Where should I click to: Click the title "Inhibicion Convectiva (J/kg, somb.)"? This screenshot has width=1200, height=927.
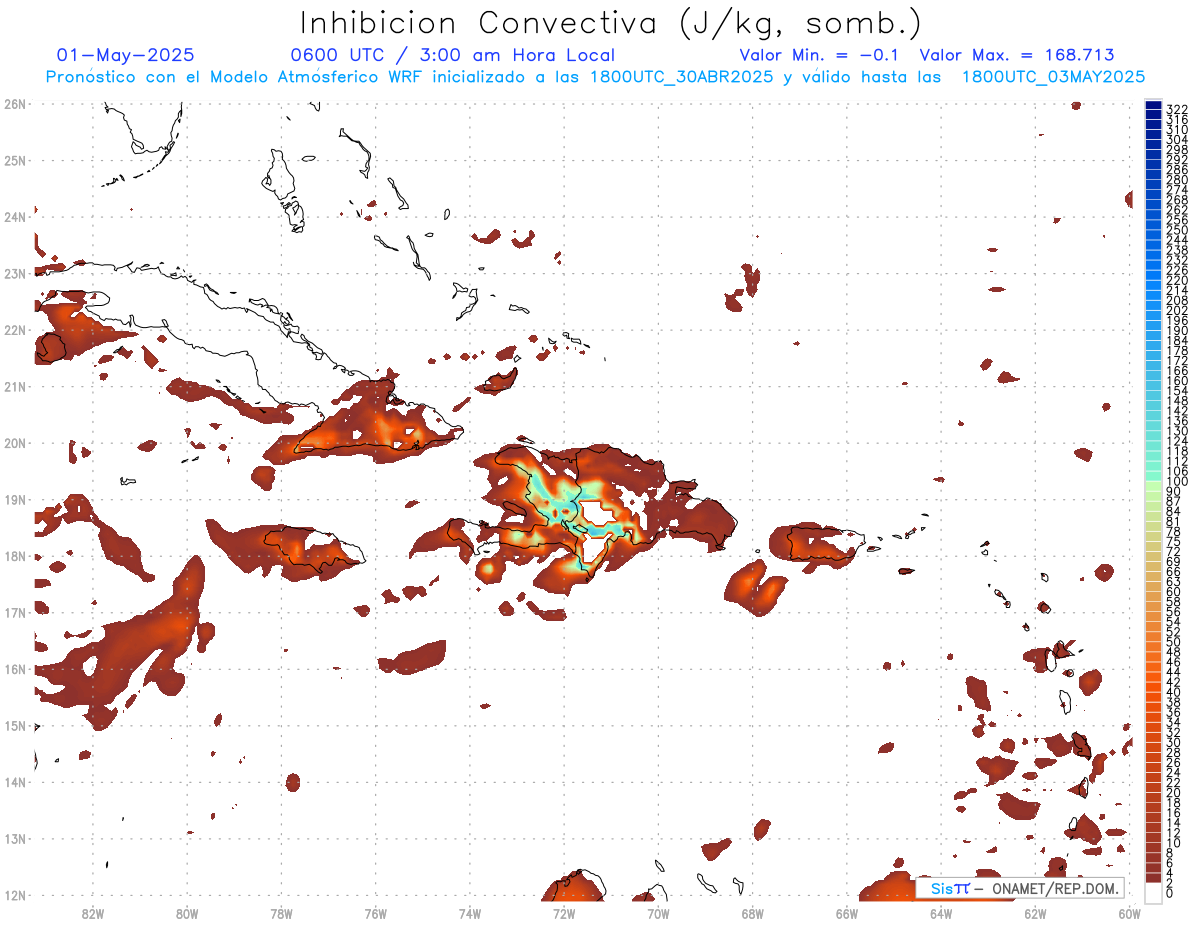point(611,24)
